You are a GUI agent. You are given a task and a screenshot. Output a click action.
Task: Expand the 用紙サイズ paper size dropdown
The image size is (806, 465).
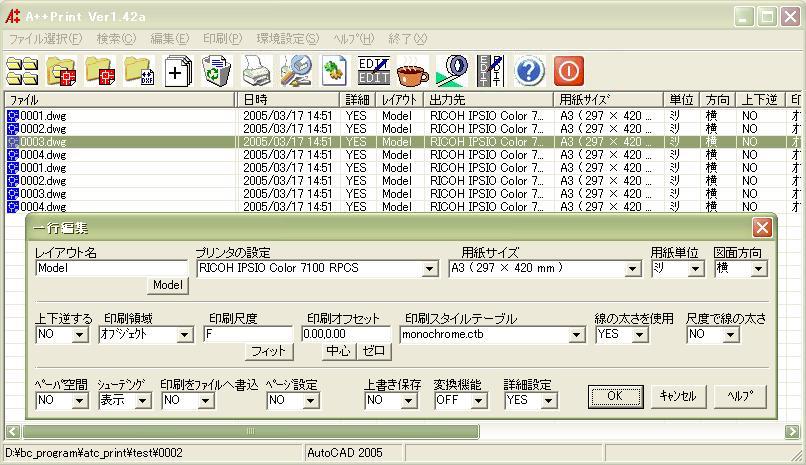[632, 269]
